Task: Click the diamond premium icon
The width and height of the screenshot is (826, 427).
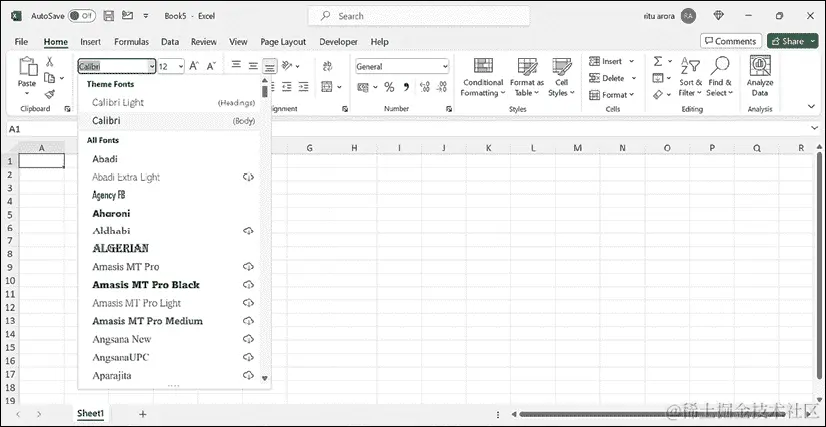Action: pos(719,16)
